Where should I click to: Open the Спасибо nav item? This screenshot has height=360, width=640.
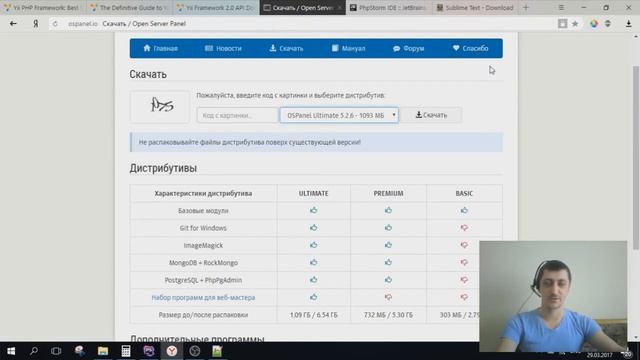[470, 48]
